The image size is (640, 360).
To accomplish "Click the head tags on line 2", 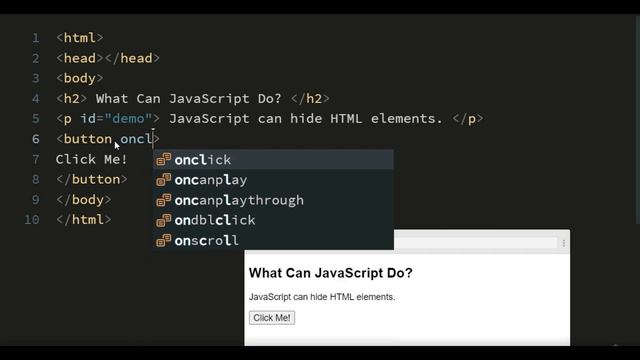I will click(108, 58).
